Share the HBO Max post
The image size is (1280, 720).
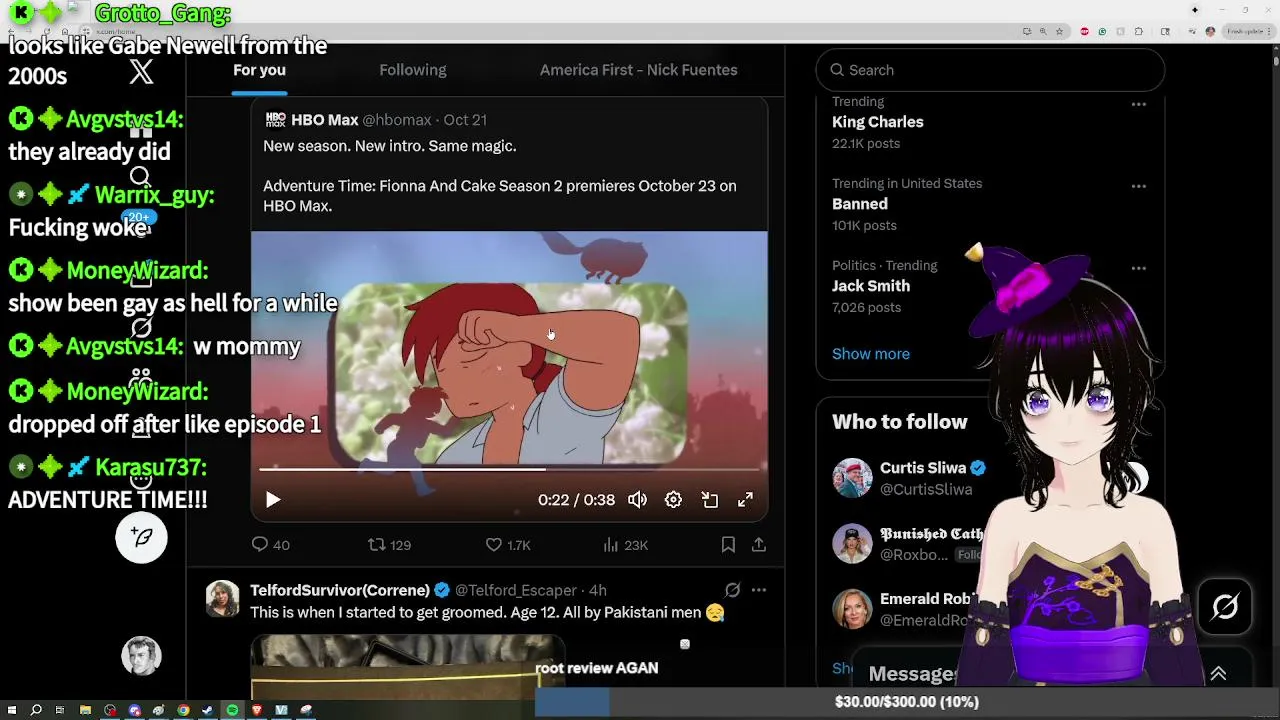coord(759,544)
